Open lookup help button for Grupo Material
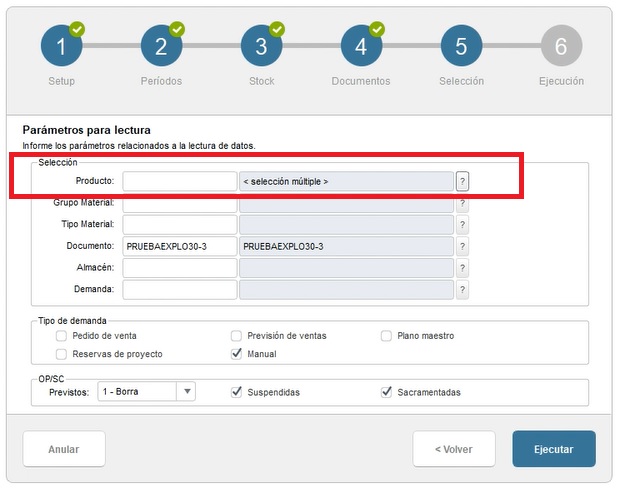Screen dimensions: 620x489 click(x=462, y=204)
